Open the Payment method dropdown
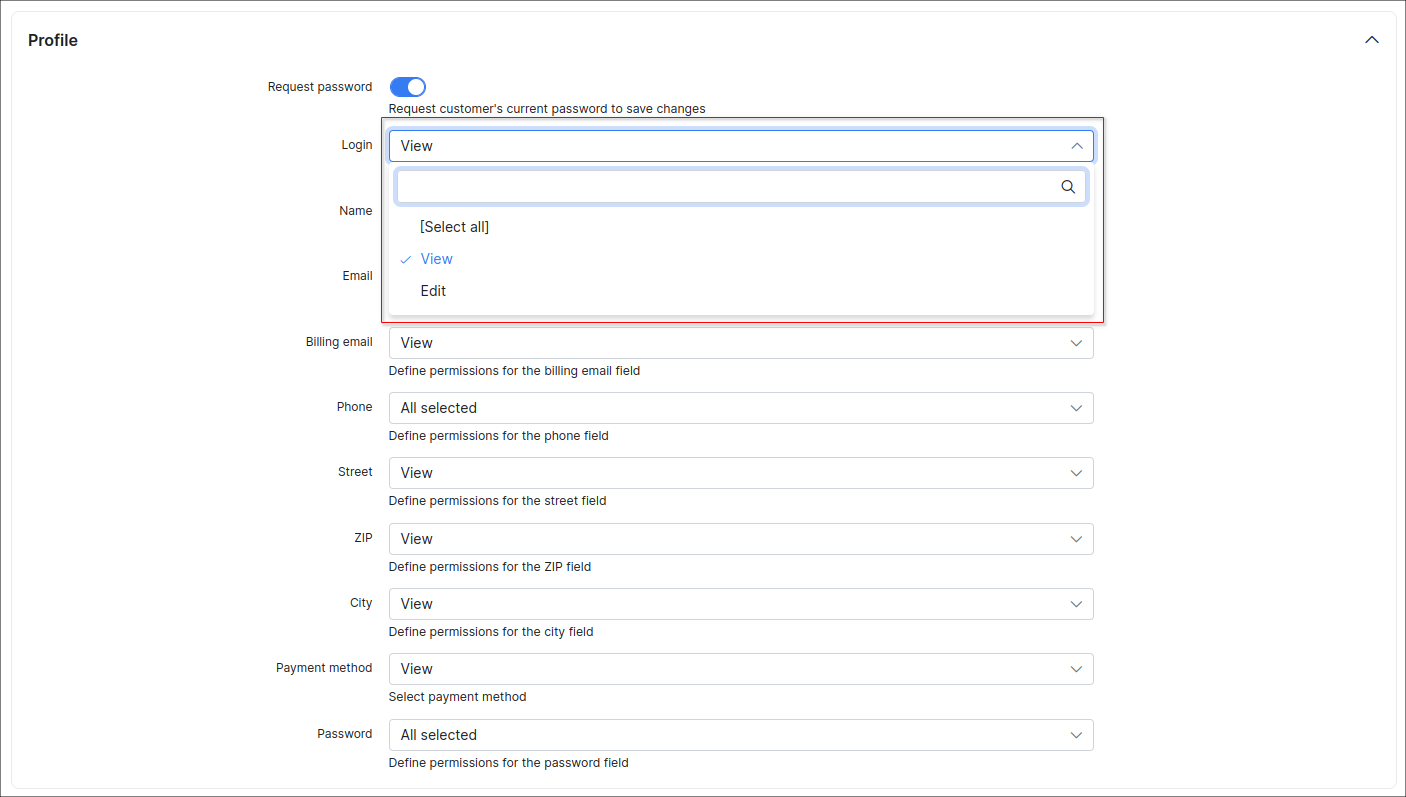 [740, 669]
